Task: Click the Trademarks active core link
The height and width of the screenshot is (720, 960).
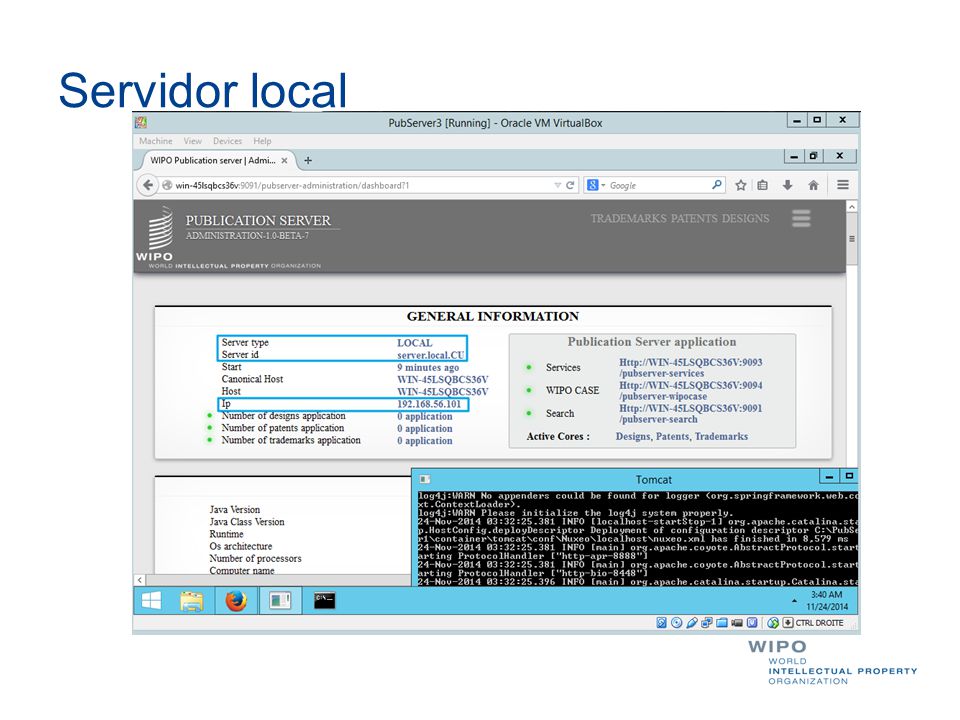Action: click(721, 437)
